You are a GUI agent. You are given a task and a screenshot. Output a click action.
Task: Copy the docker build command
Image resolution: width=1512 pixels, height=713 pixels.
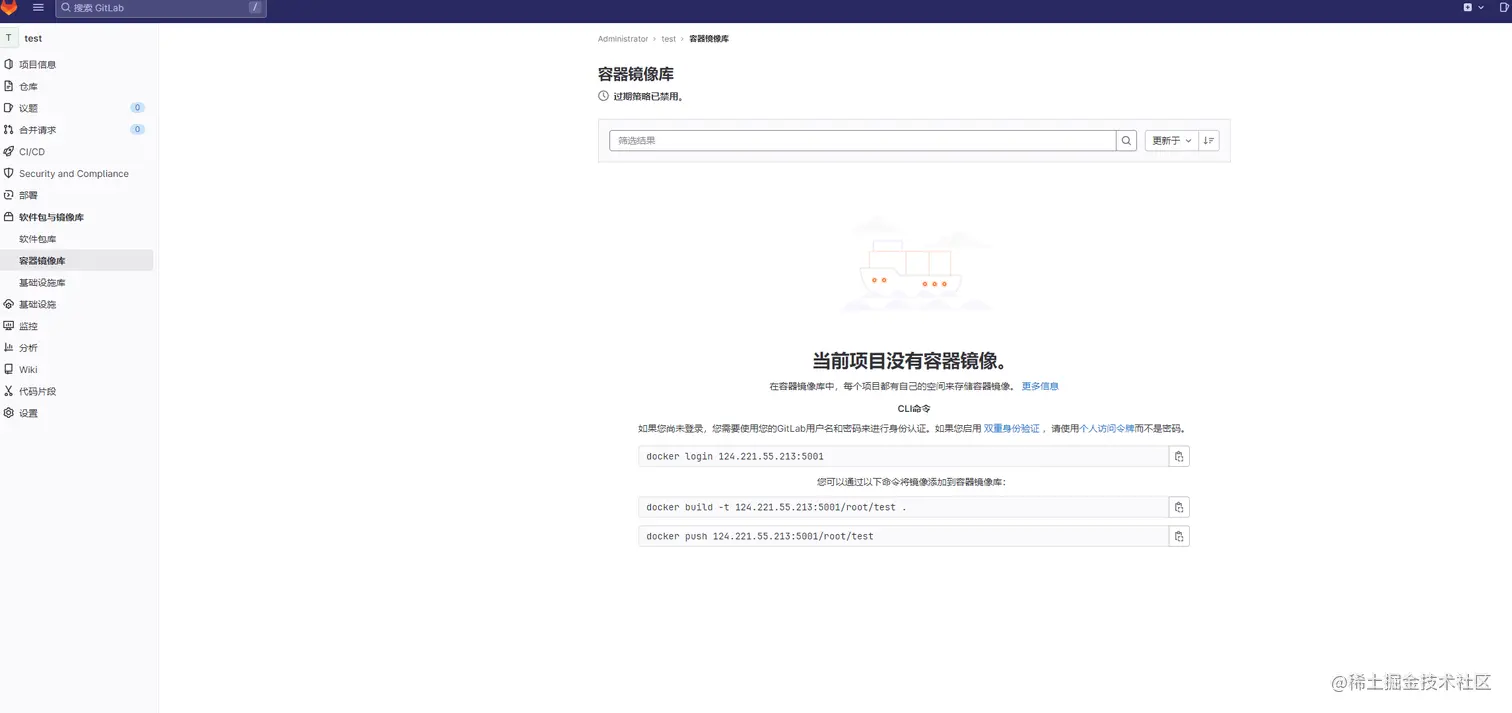[x=1179, y=507]
